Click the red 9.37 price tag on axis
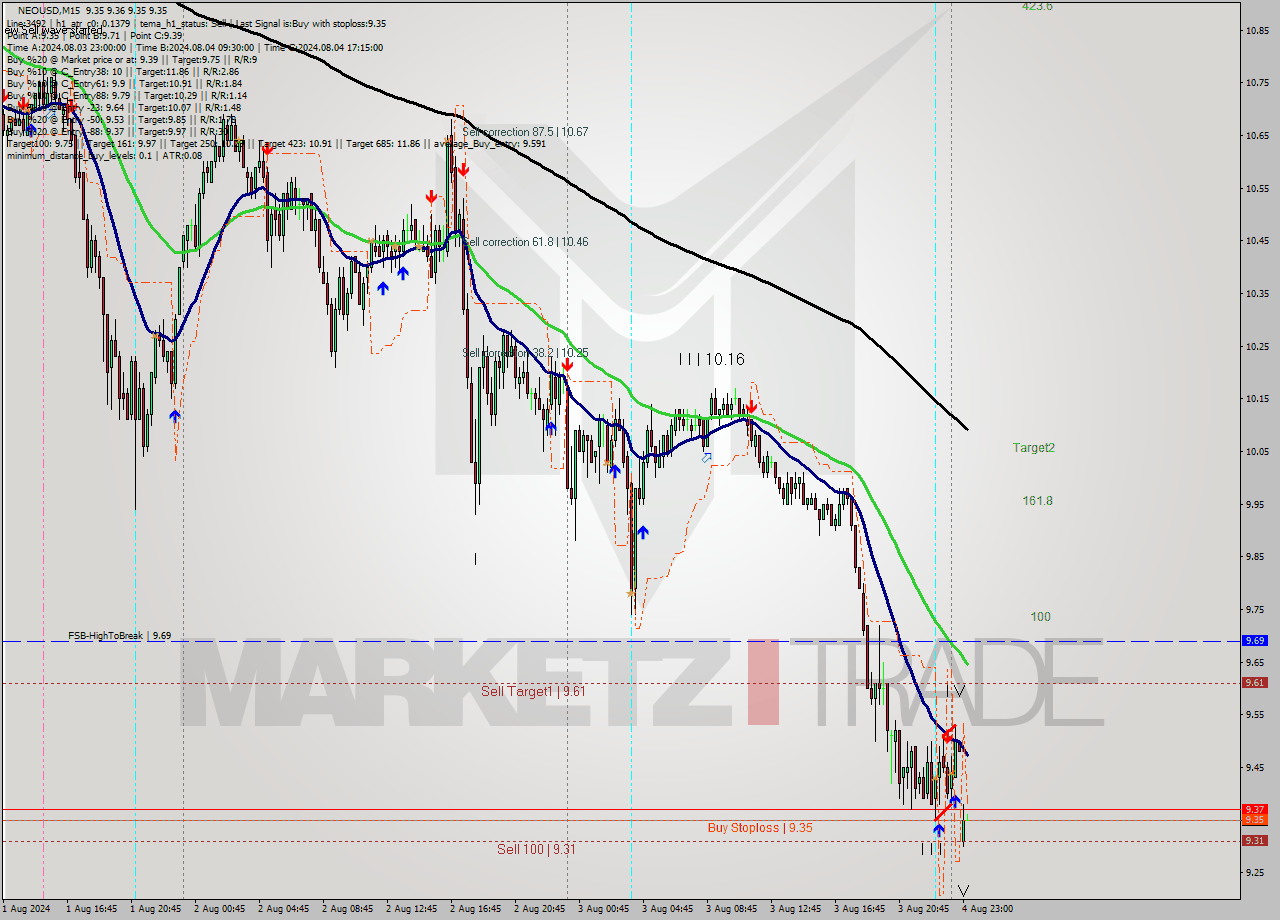This screenshot has width=1280, height=920. [1254, 809]
